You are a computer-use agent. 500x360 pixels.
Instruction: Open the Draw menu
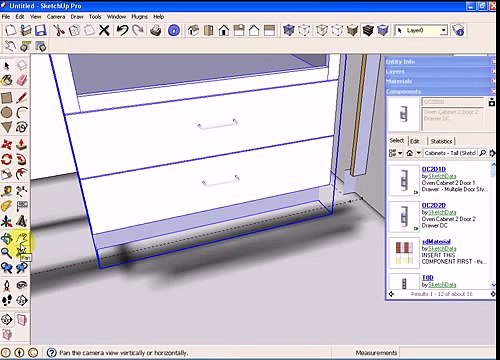(x=77, y=17)
